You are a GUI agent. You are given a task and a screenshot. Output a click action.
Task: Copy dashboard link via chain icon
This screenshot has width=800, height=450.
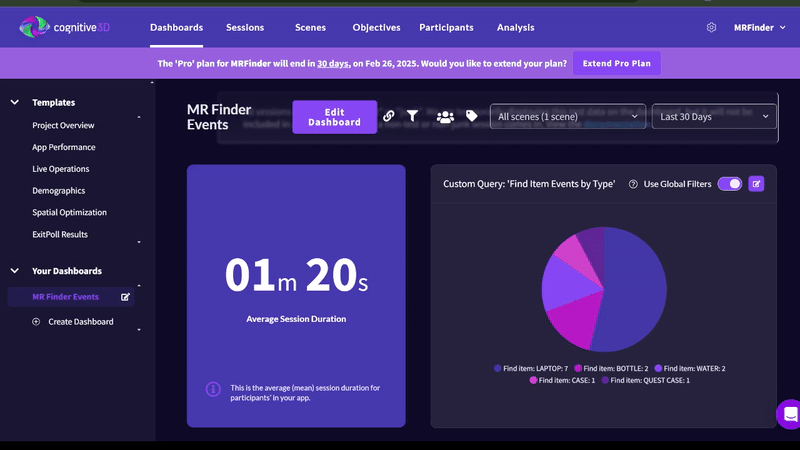[x=389, y=116]
